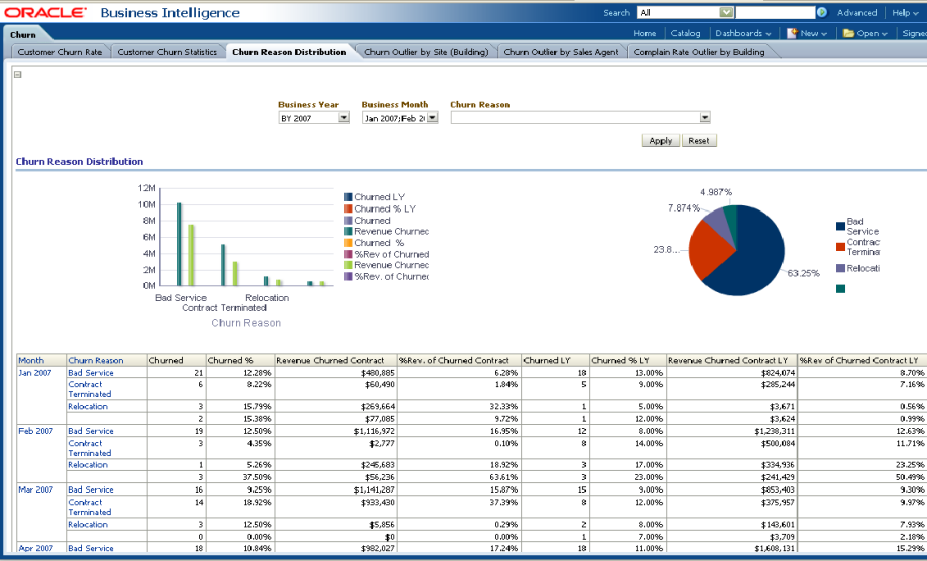Select the Churn Reason Distribution tab

pyautogui.click(x=289, y=52)
